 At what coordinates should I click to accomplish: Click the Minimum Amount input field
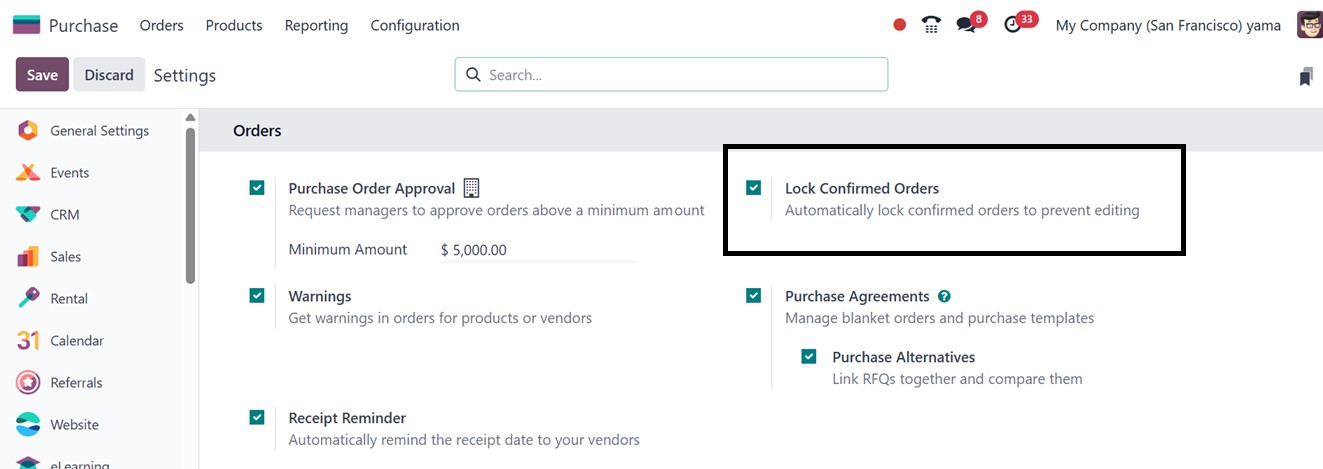[535, 250]
